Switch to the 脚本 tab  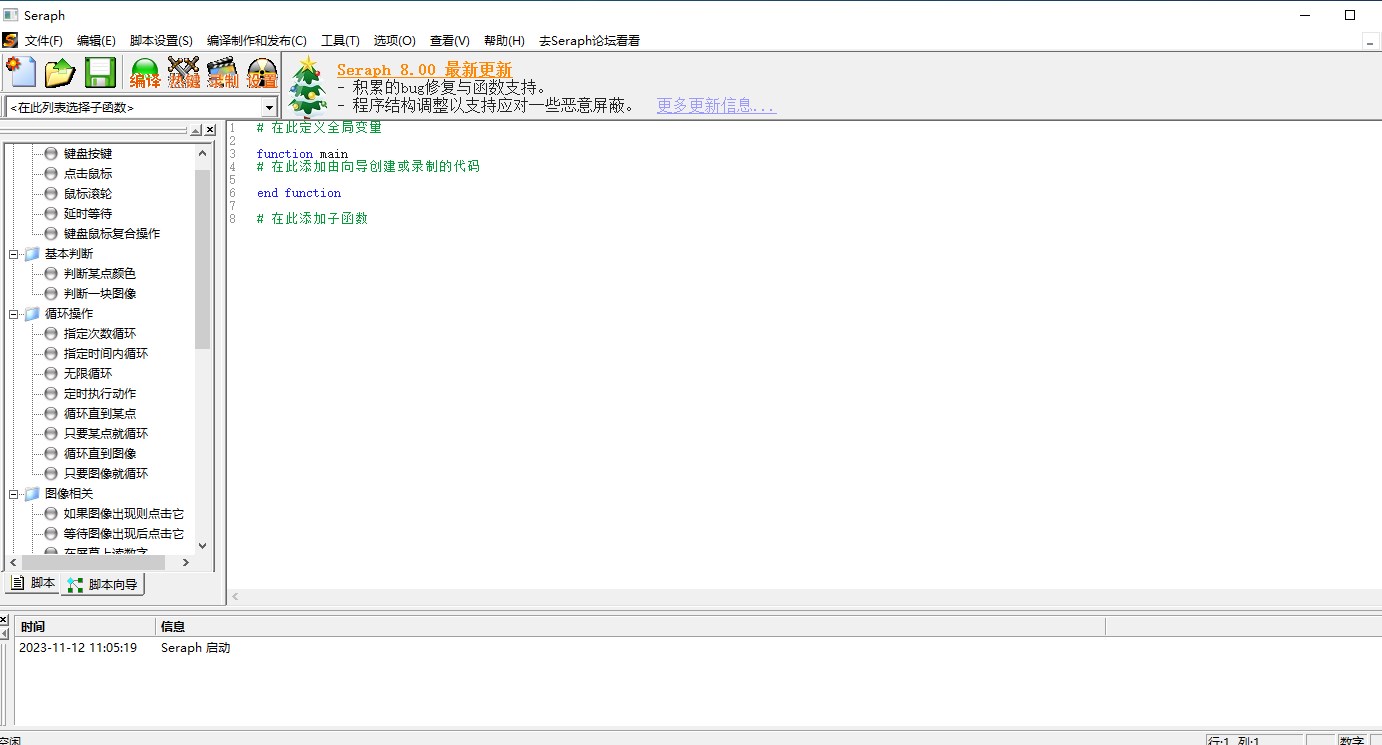(x=33, y=583)
